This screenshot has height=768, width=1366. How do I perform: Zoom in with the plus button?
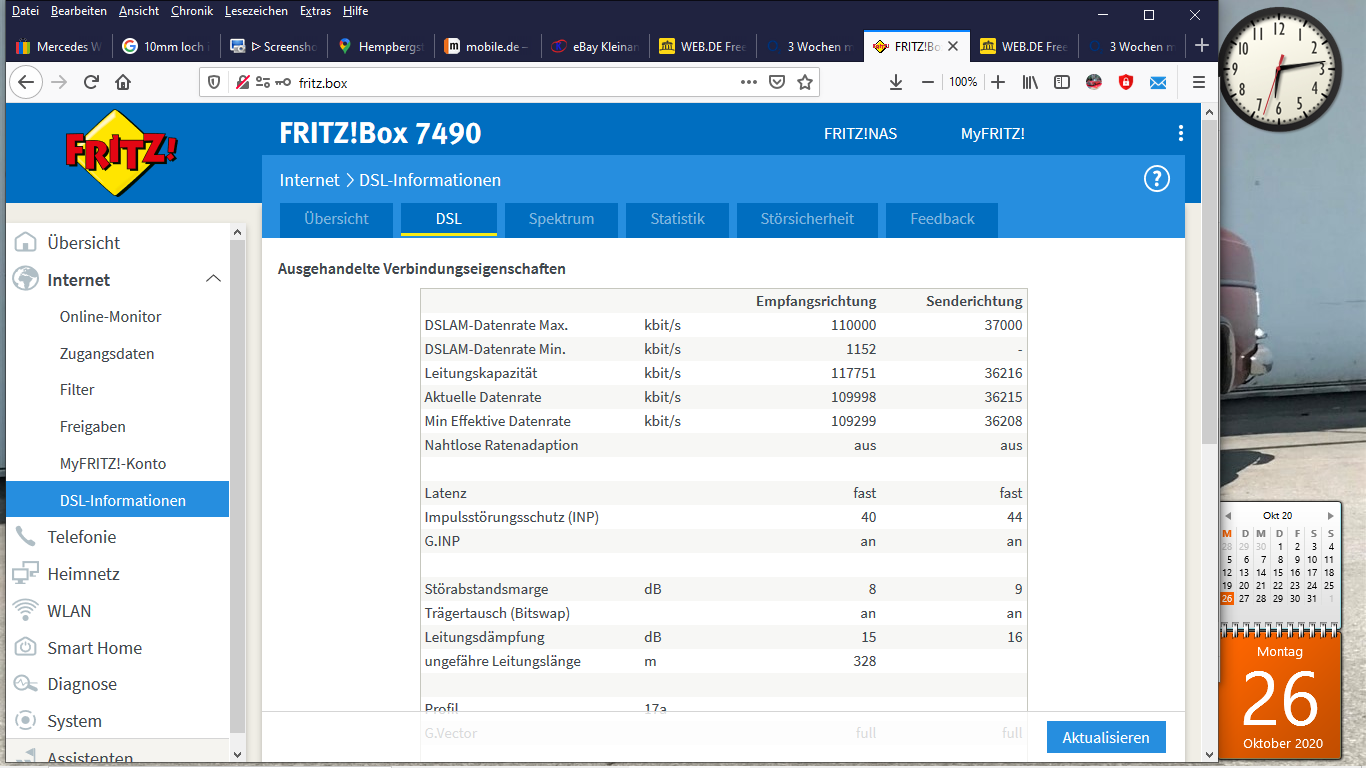(998, 82)
